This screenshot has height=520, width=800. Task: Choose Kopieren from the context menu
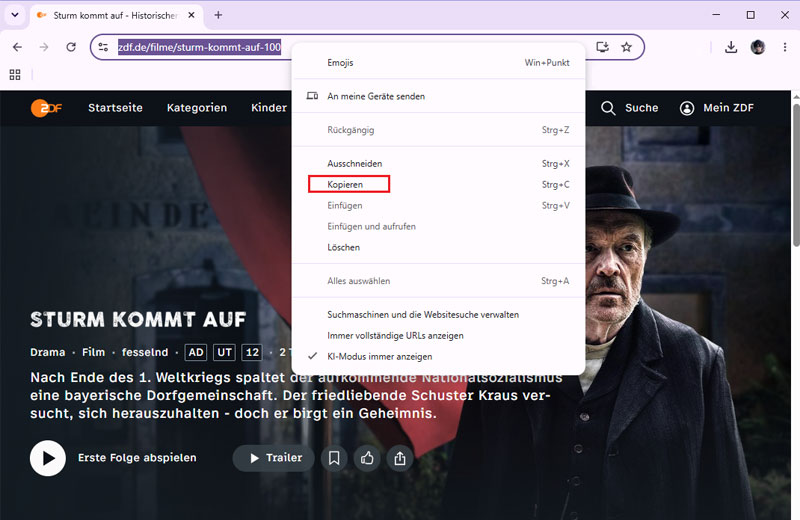(x=438, y=184)
